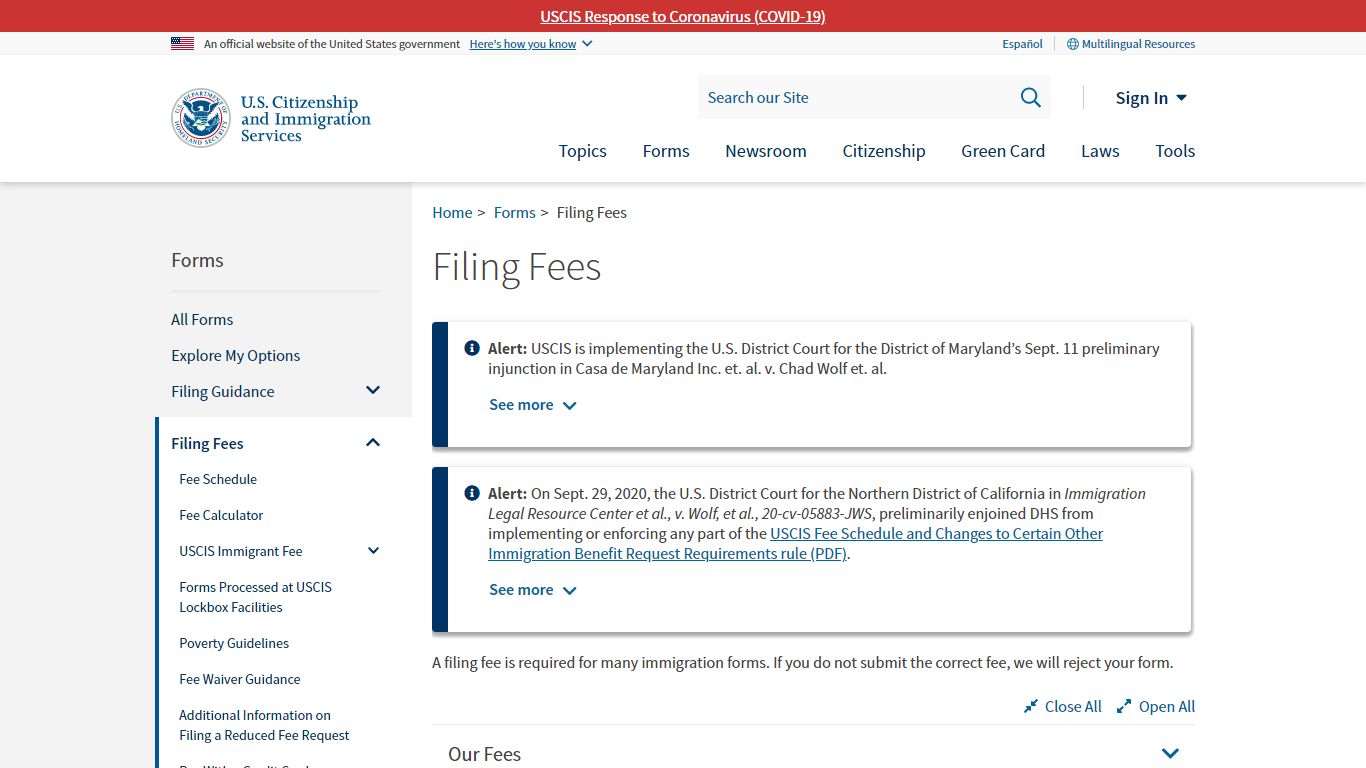Open Additional Information on Reduced Fee Request
The height and width of the screenshot is (768, 1366).
click(x=264, y=725)
